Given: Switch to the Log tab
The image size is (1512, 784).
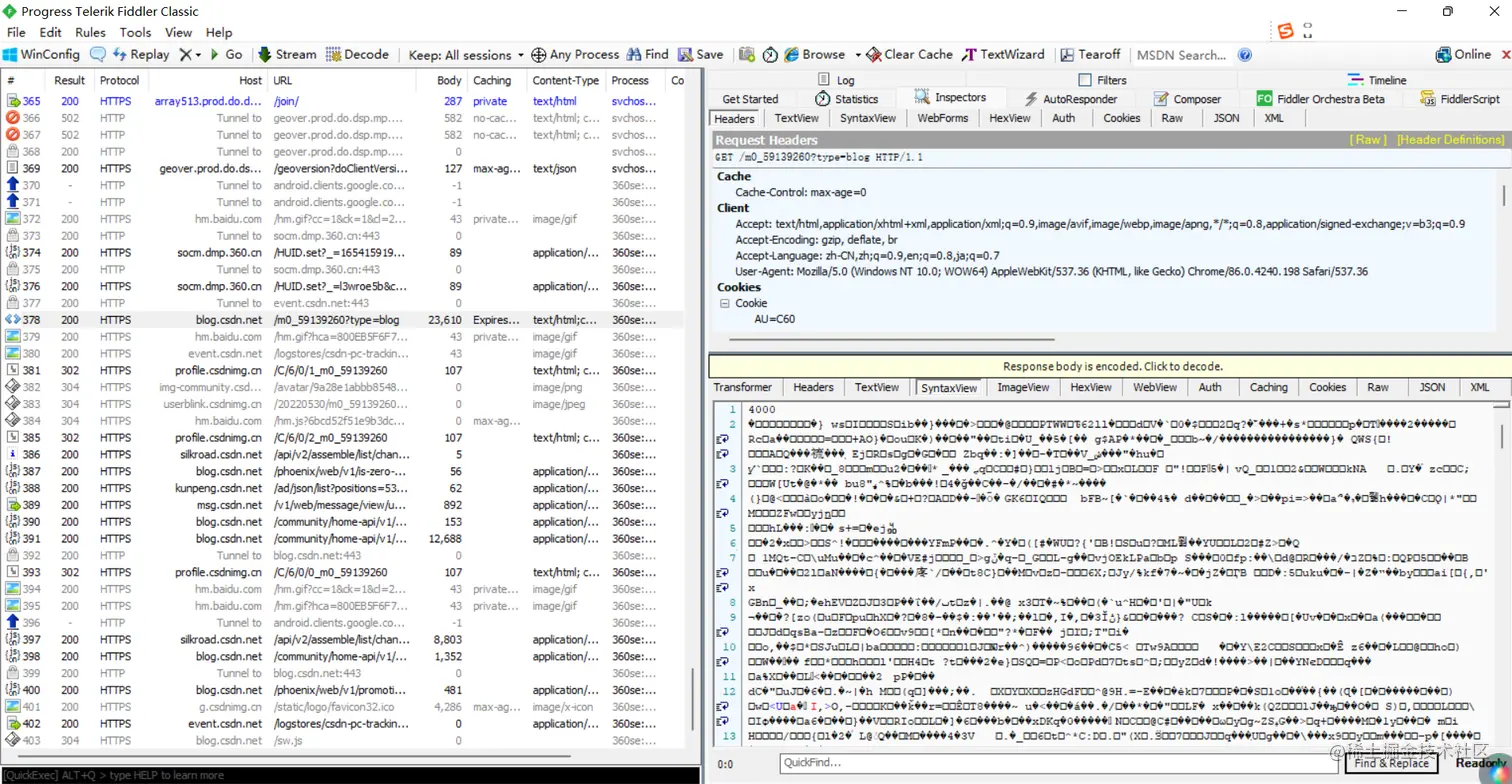Looking at the screenshot, I should click(x=836, y=80).
